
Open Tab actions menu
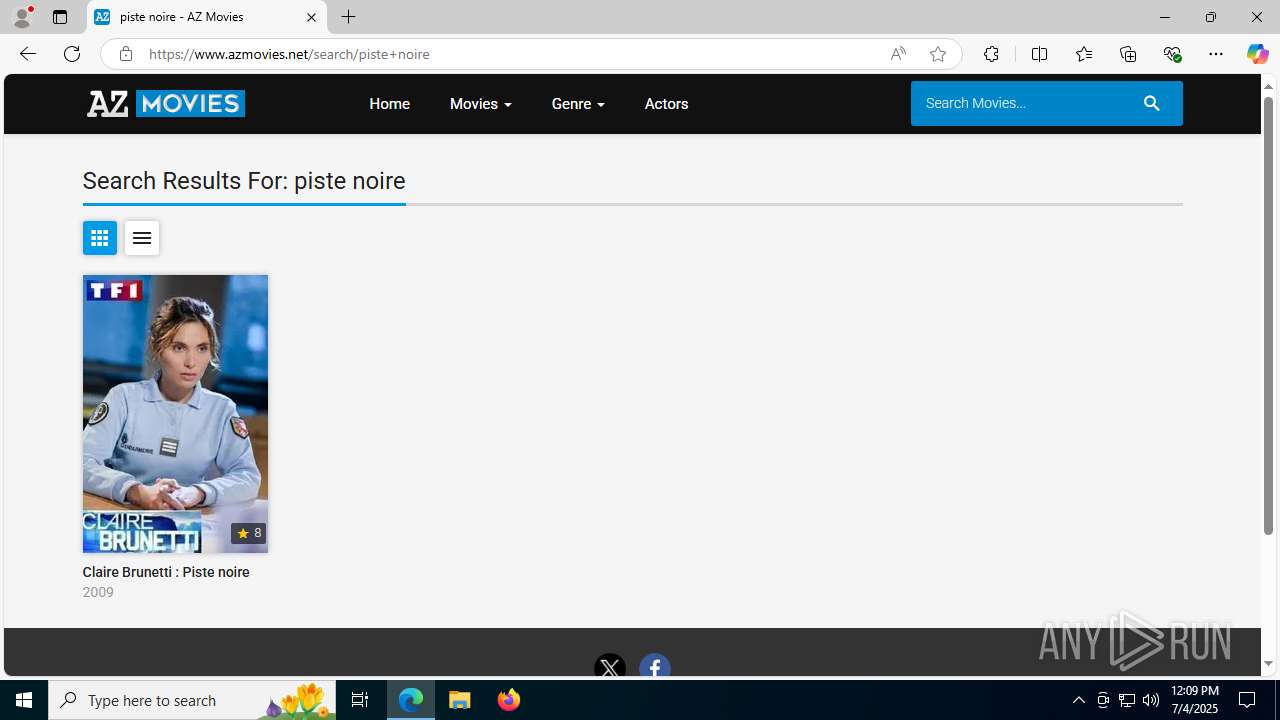(x=60, y=17)
